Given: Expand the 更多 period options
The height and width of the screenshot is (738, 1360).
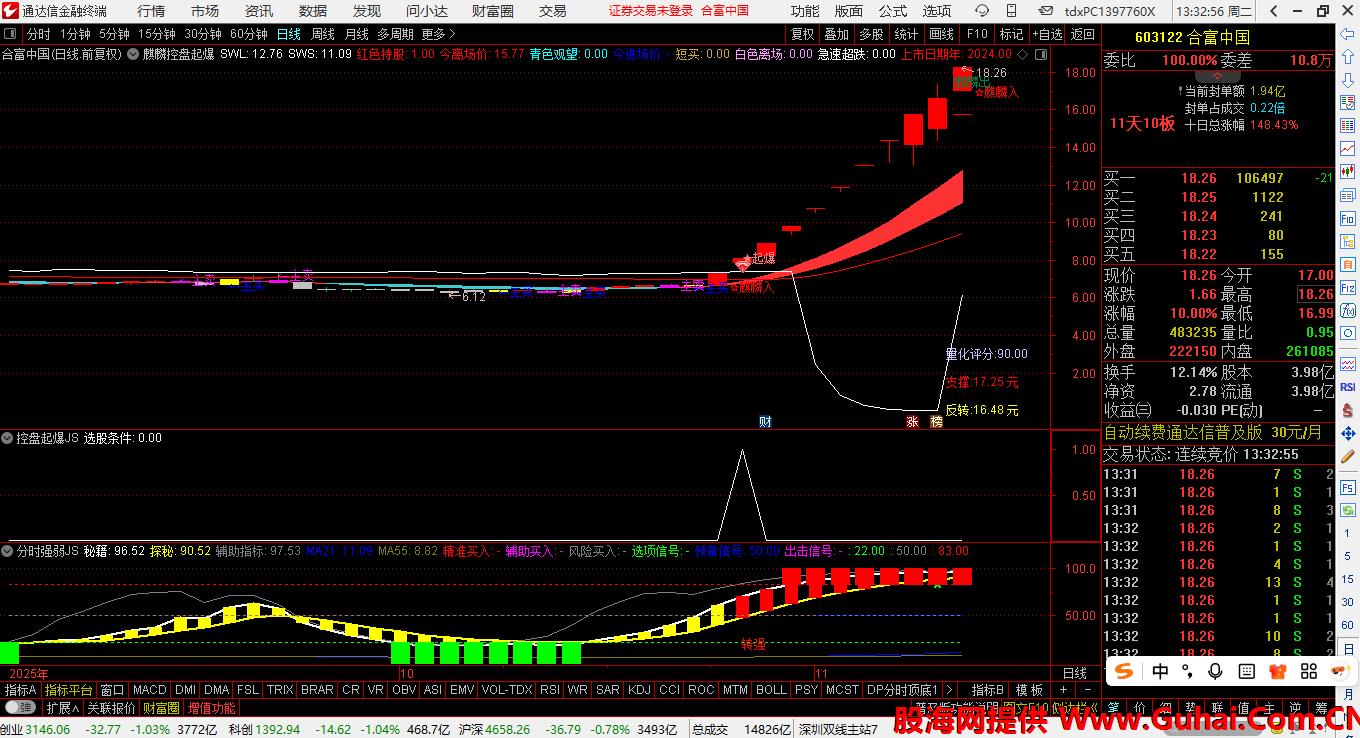Looking at the screenshot, I should pyautogui.click(x=438, y=34).
